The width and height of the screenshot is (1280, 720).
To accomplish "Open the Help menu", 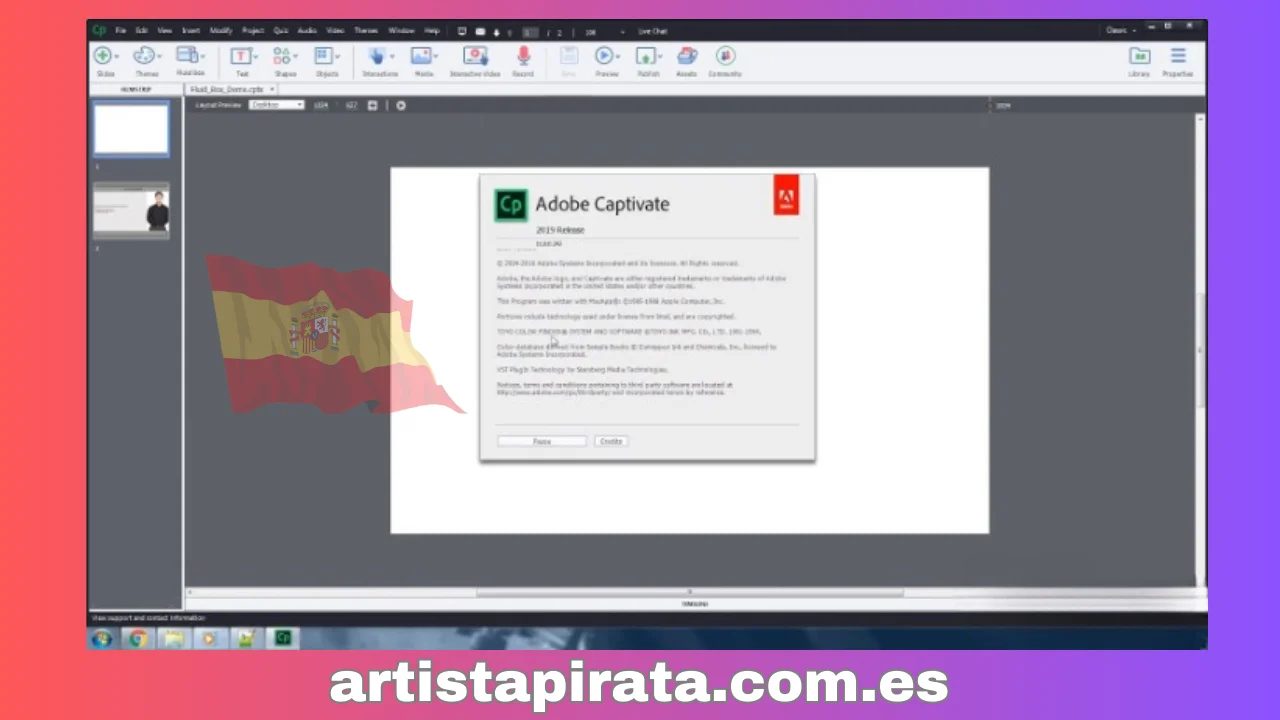I will (x=432, y=31).
